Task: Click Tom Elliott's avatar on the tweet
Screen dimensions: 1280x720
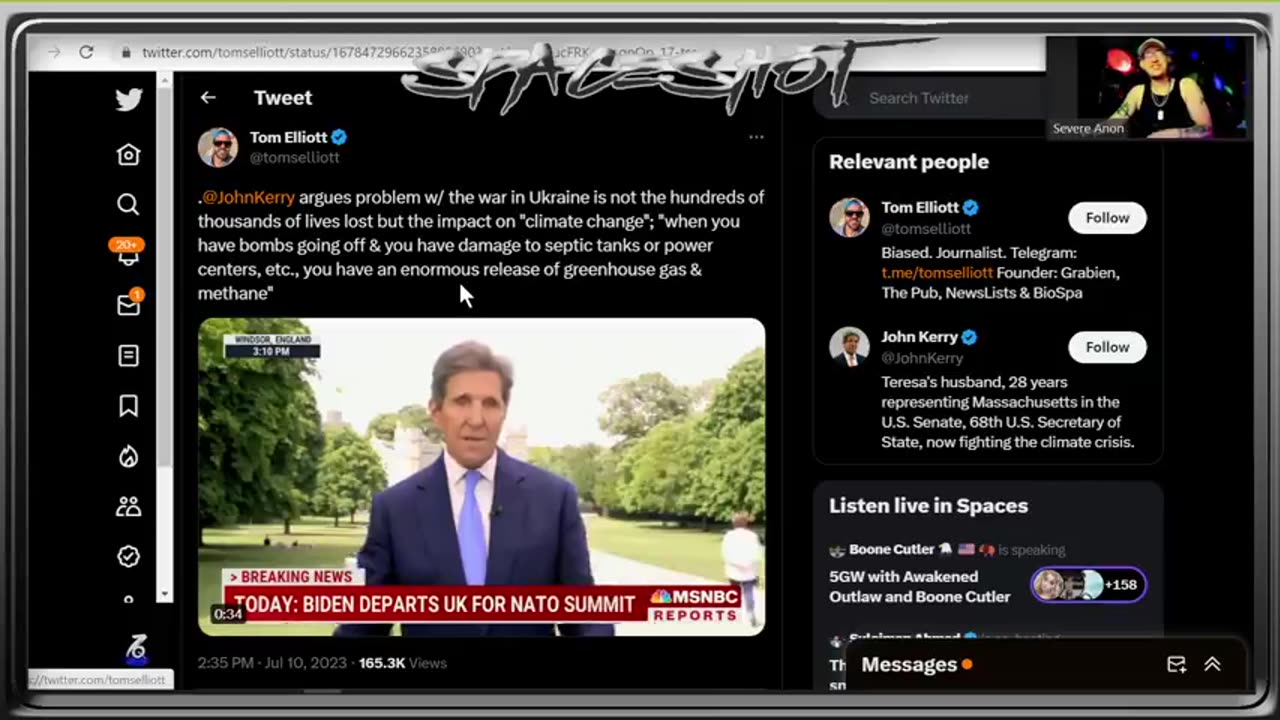Action: 217,147
